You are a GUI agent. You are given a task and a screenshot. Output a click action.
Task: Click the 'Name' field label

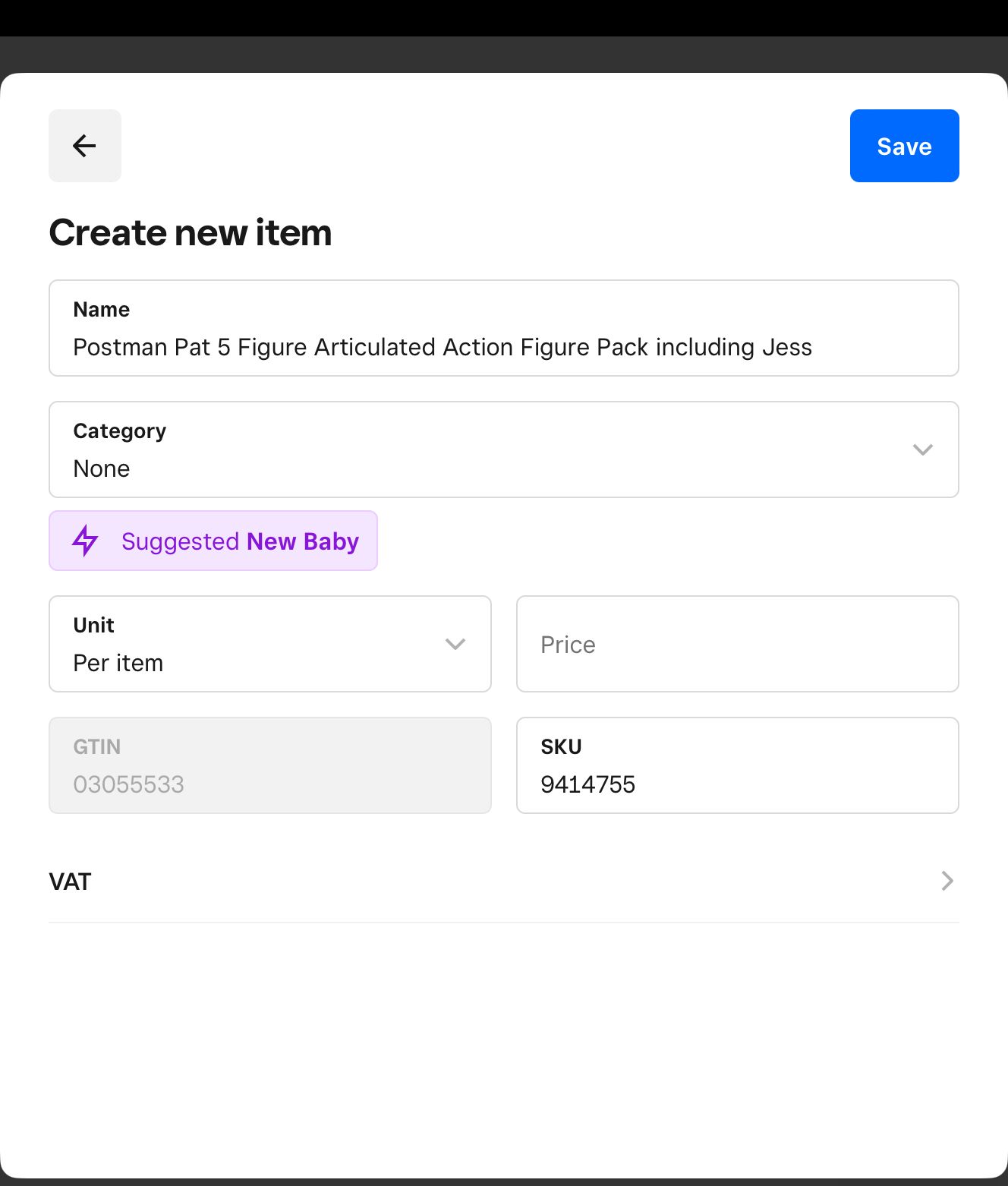102,309
